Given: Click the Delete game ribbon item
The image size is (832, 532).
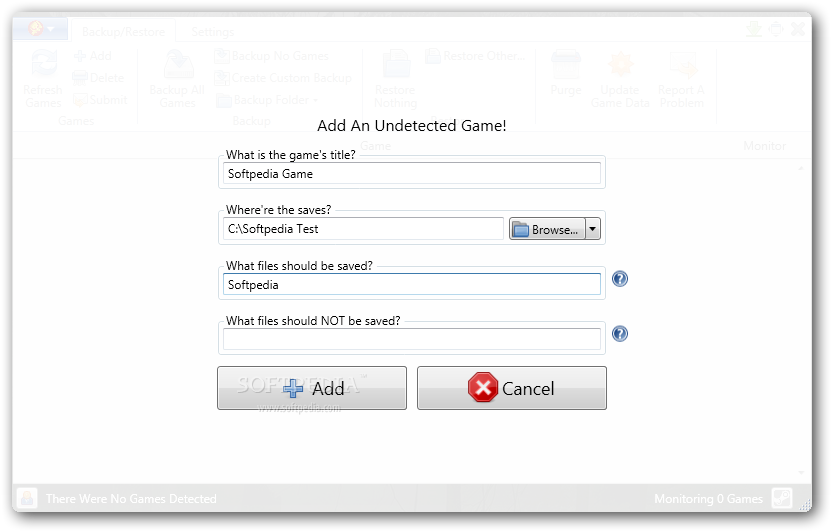Looking at the screenshot, I should point(98,78).
